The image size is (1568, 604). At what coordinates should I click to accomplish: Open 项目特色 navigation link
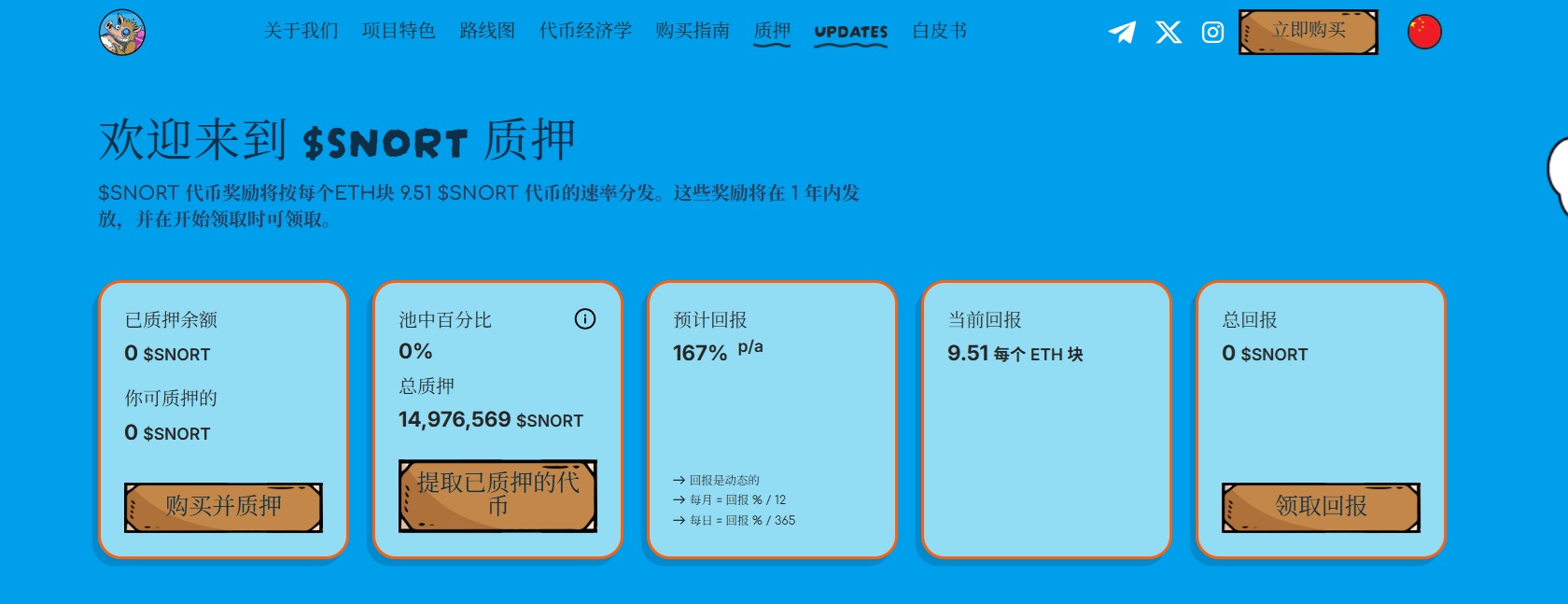click(399, 31)
